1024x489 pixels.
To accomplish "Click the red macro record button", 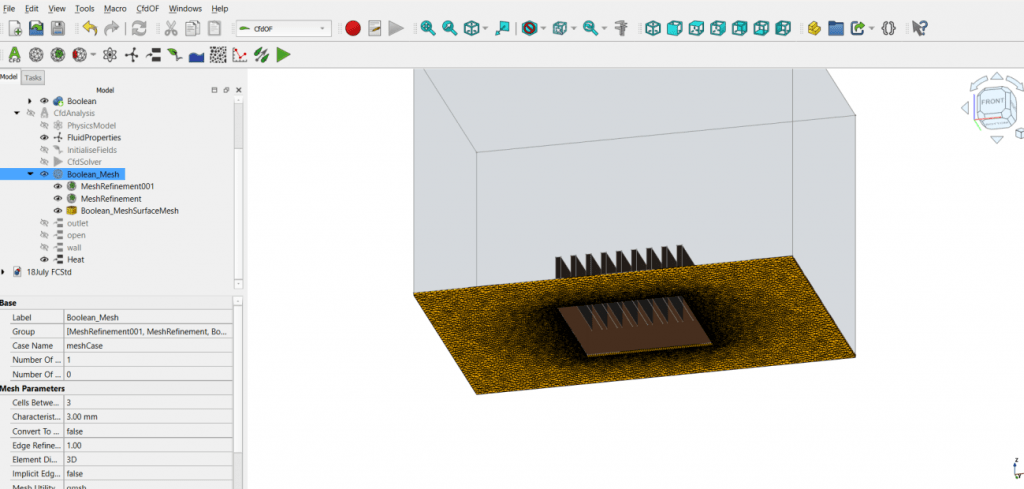I will point(353,28).
